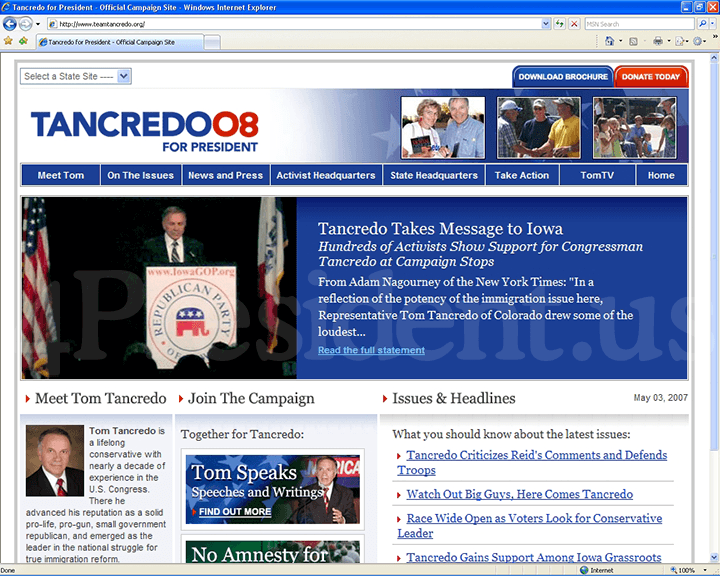This screenshot has width=720, height=576.
Task: Click the MSN Search input box
Action: (x=639, y=24)
